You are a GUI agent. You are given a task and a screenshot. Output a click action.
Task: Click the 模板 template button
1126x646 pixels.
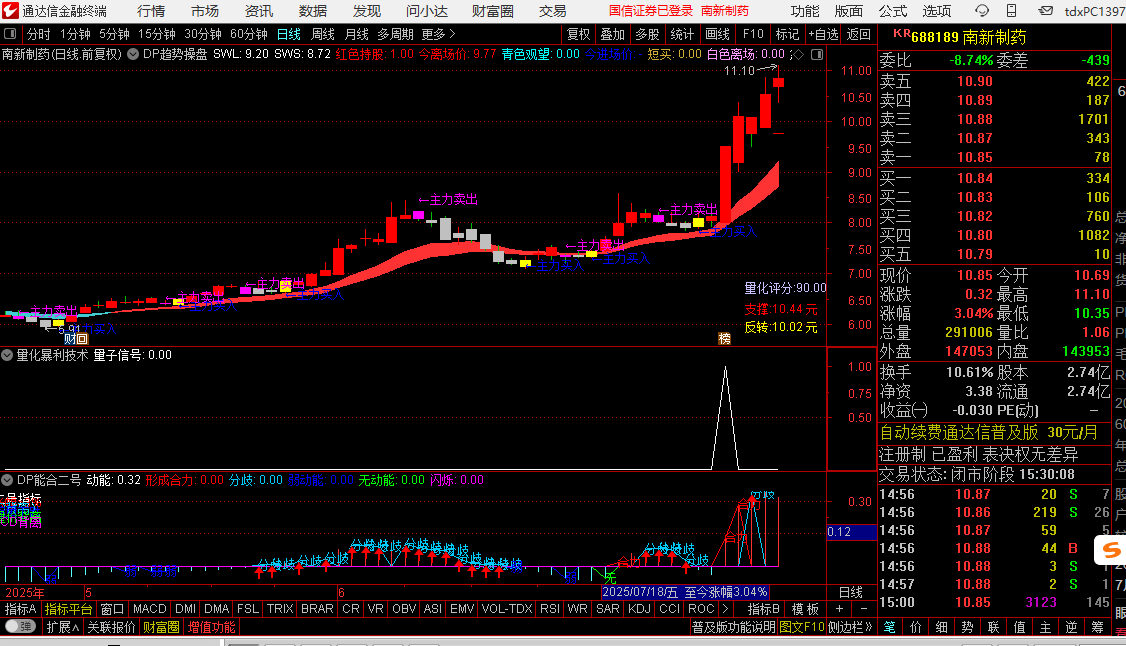805,609
